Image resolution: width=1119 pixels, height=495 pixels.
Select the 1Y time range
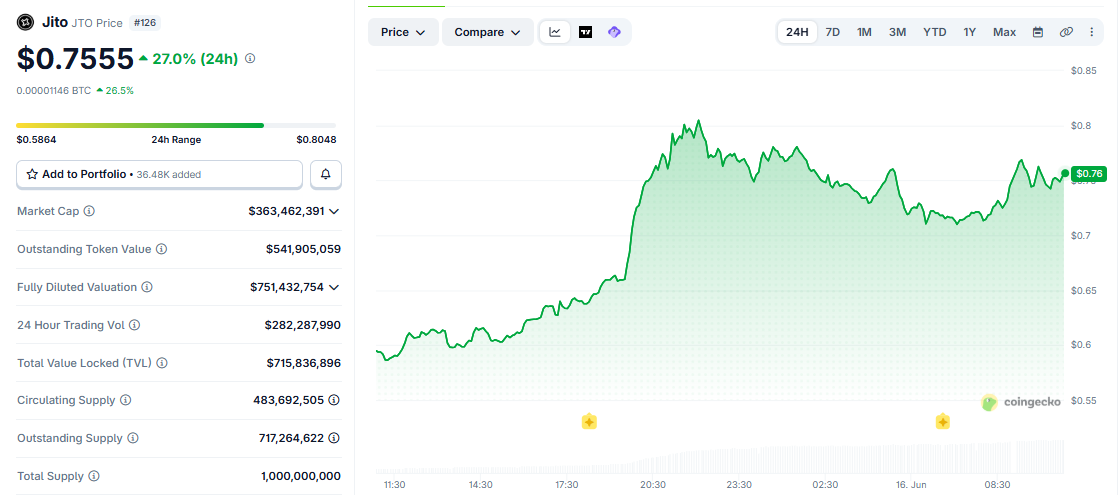tap(969, 32)
